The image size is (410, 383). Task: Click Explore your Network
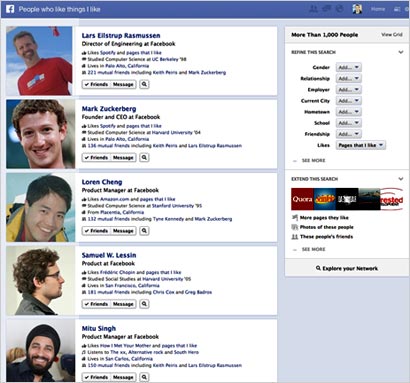pos(347,268)
